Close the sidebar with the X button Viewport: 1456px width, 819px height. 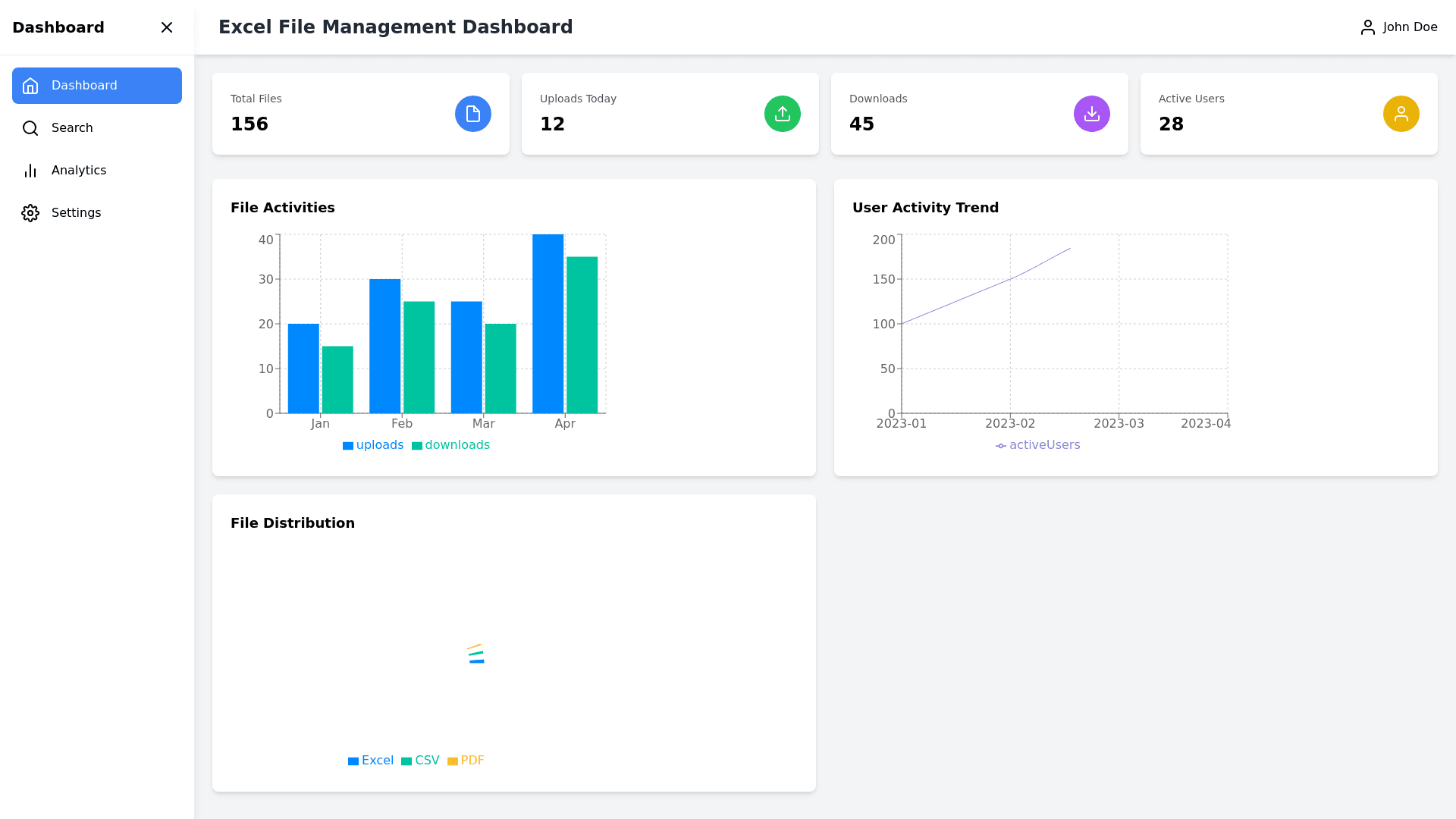167,27
